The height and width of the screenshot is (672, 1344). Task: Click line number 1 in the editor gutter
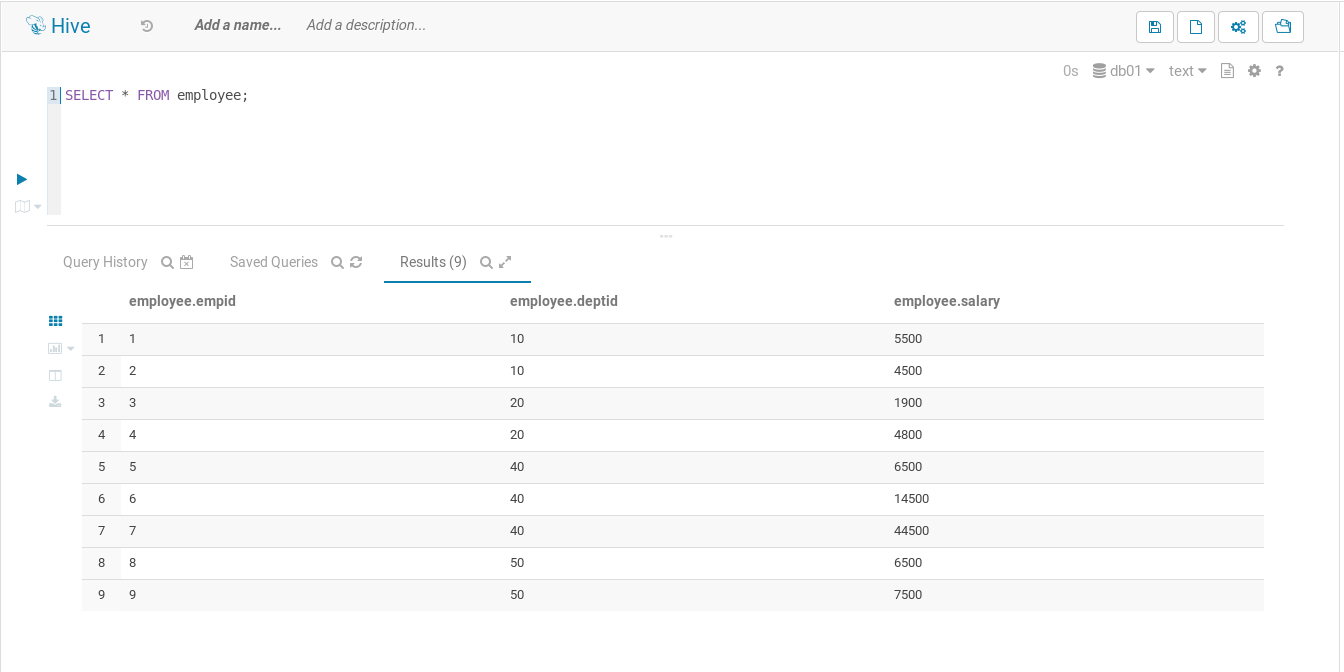(x=53, y=95)
